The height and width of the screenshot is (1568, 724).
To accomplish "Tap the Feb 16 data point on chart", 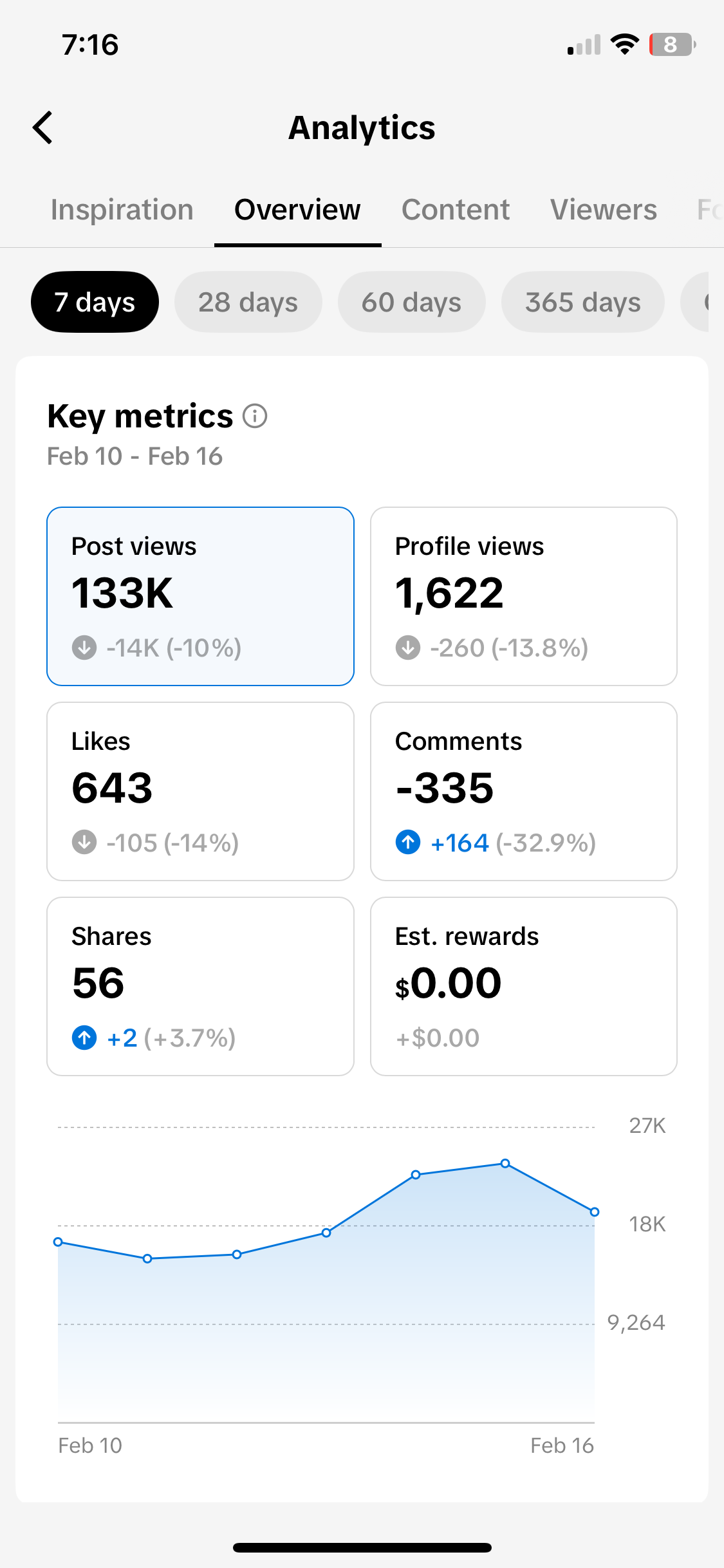I will click(x=595, y=1211).
